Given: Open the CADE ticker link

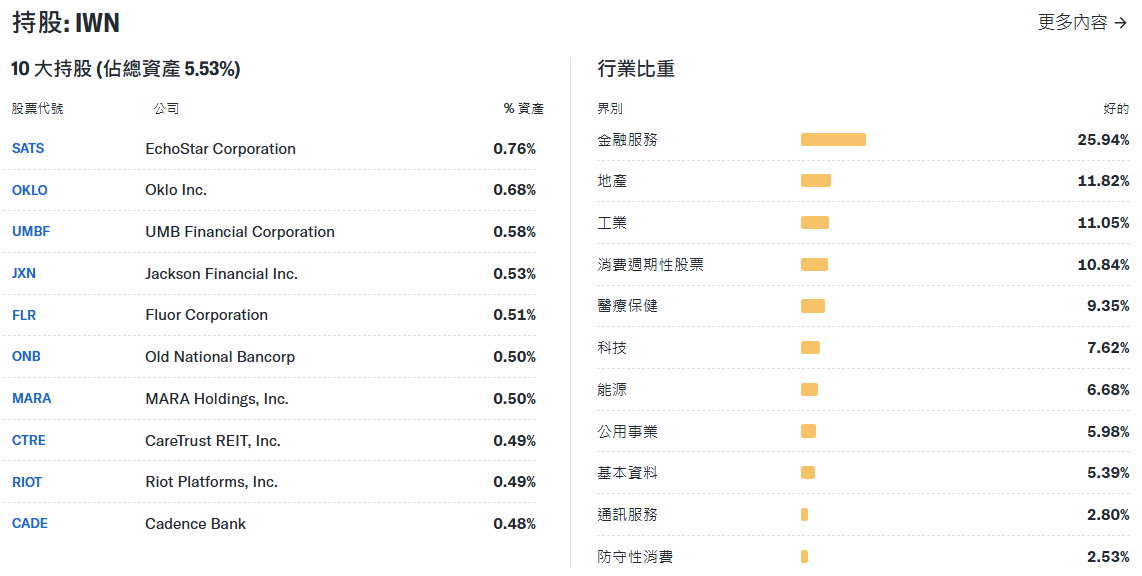Looking at the screenshot, I should pos(30,524).
